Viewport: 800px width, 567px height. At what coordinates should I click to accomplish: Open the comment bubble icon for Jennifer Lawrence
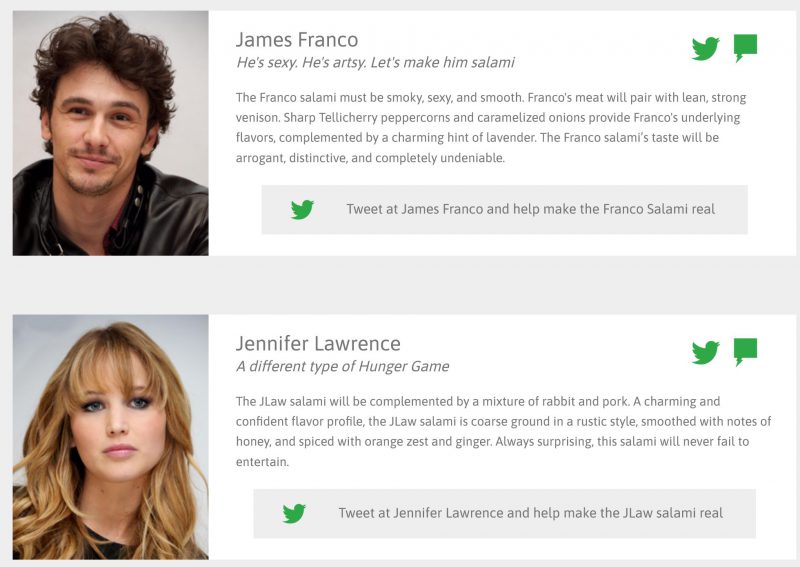pyautogui.click(x=745, y=352)
